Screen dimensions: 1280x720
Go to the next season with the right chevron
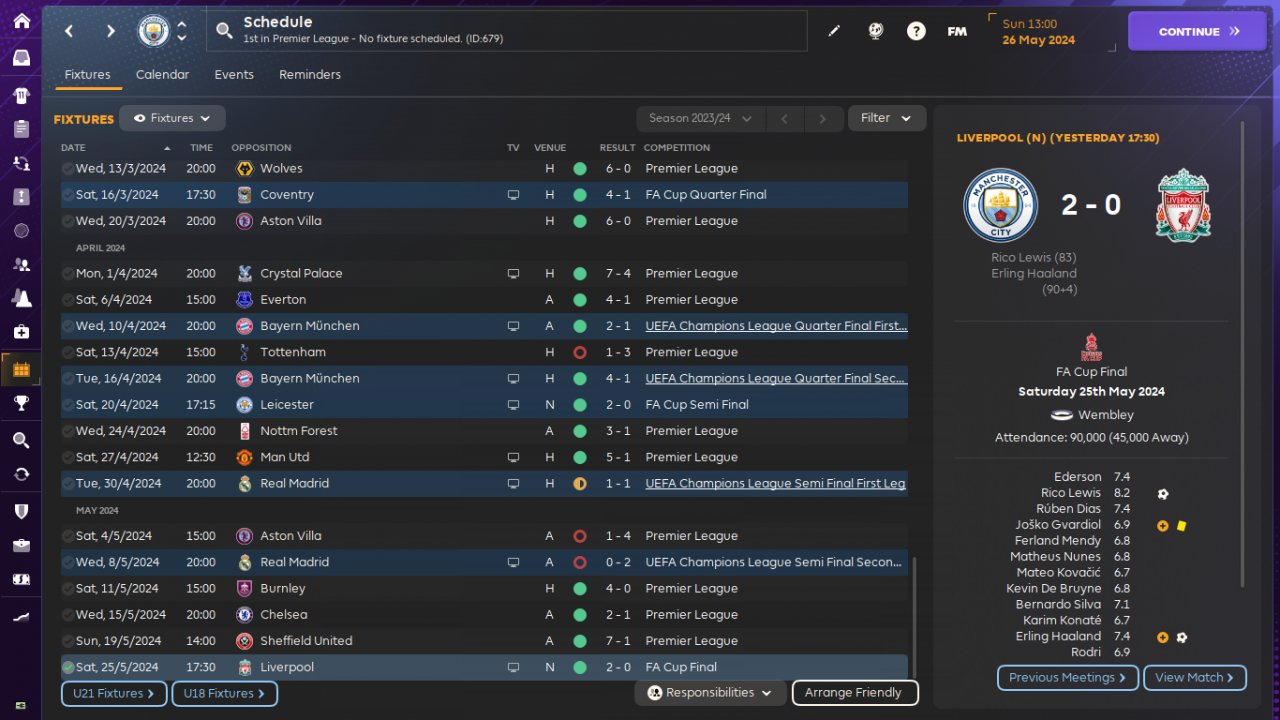click(x=823, y=118)
